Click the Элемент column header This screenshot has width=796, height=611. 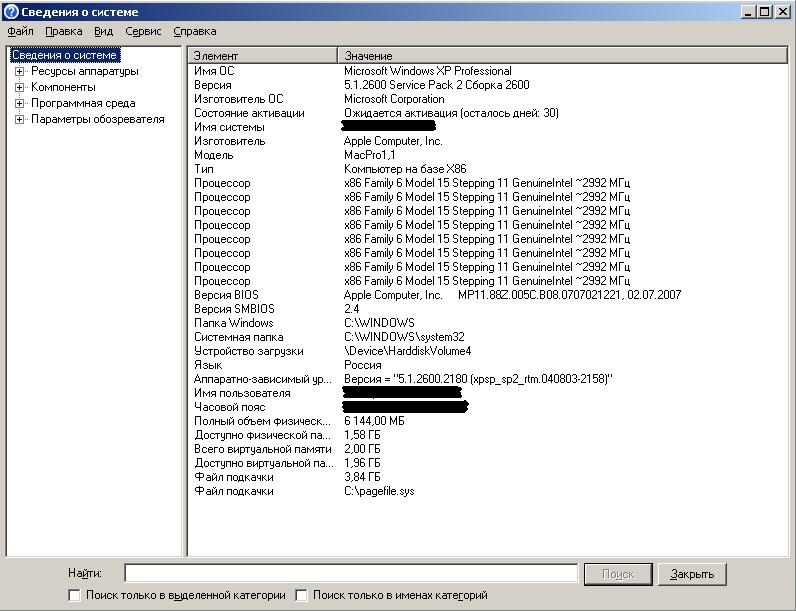(262, 56)
